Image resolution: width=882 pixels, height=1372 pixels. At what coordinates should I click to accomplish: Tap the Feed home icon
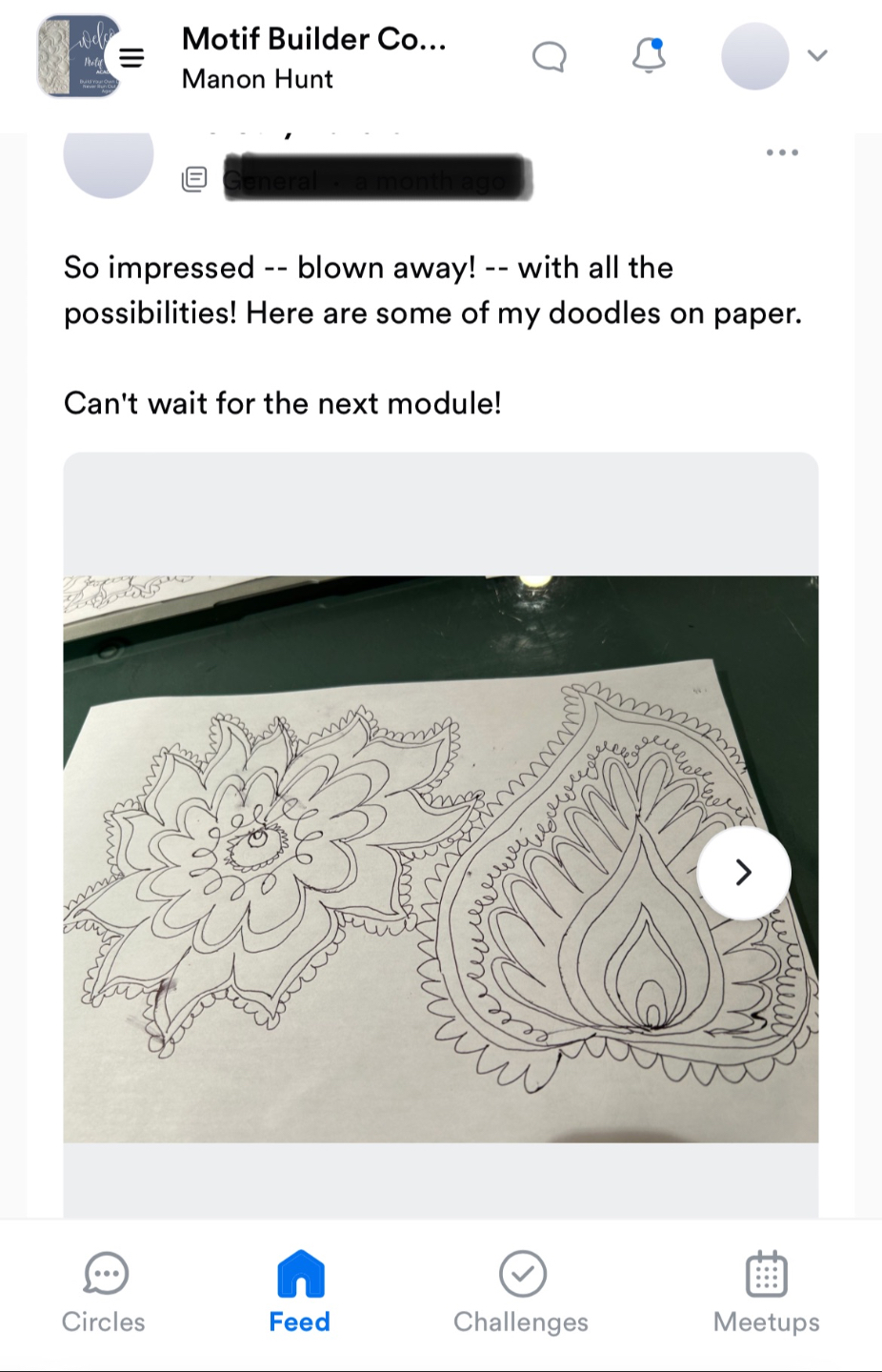tap(301, 1274)
